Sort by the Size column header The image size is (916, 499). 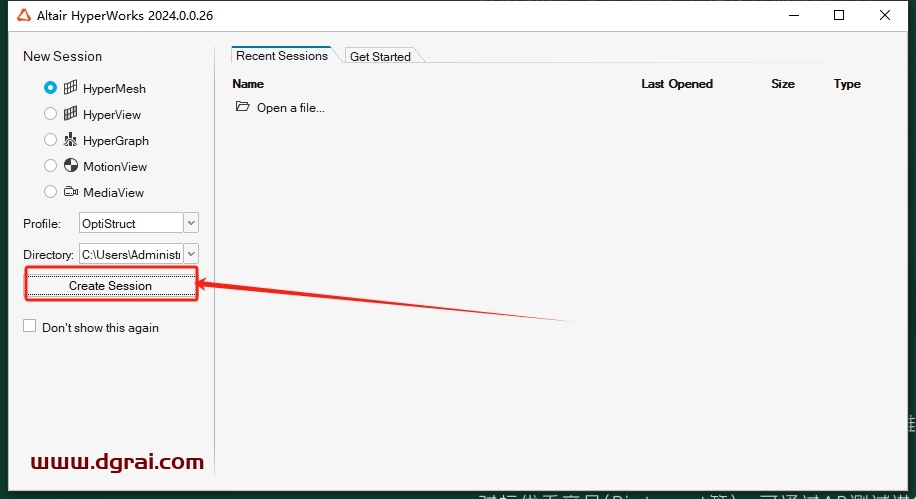783,84
